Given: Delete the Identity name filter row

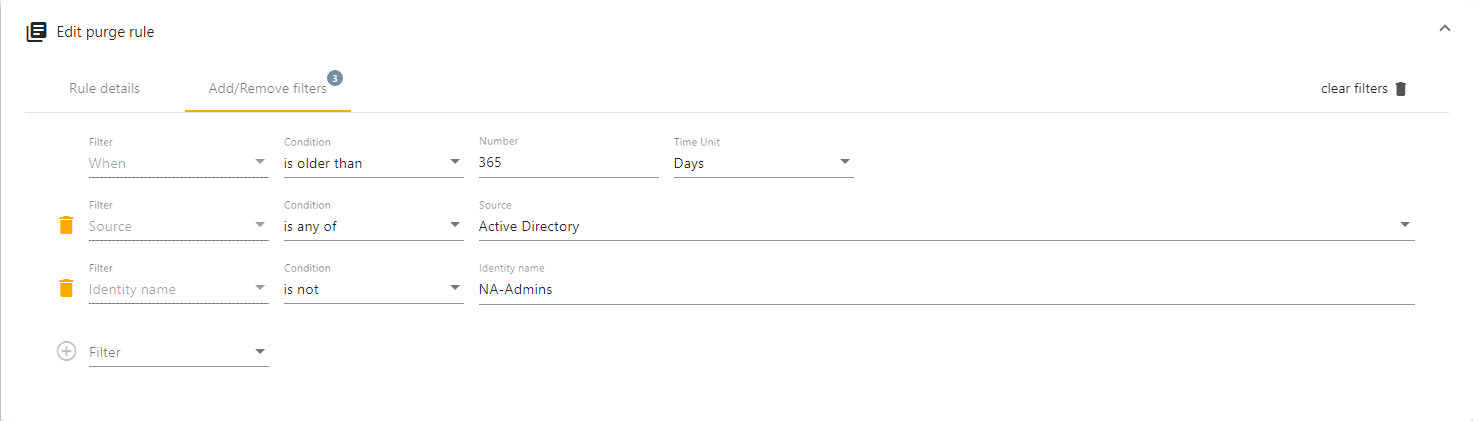Looking at the screenshot, I should point(66,289).
